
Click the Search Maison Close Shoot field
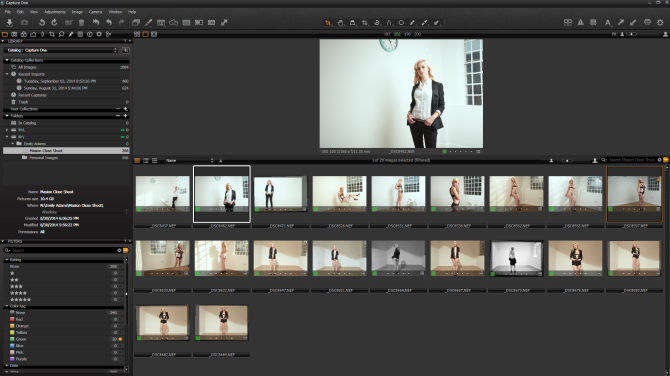(632, 160)
